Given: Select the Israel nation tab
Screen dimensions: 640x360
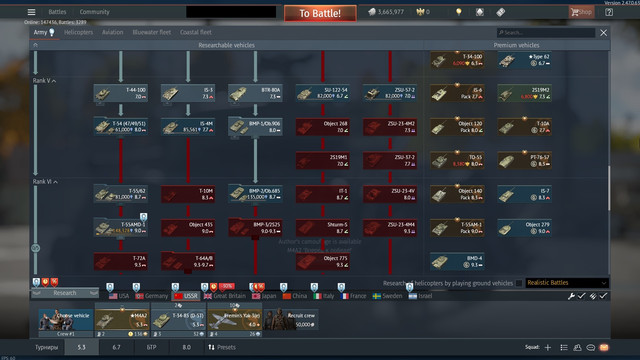Looking at the screenshot, I should click(420, 296).
